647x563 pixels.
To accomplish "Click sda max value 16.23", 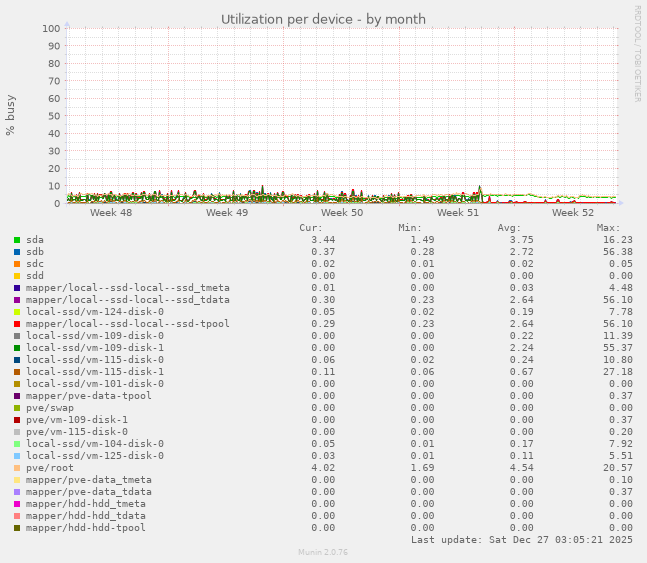I will coord(618,240).
